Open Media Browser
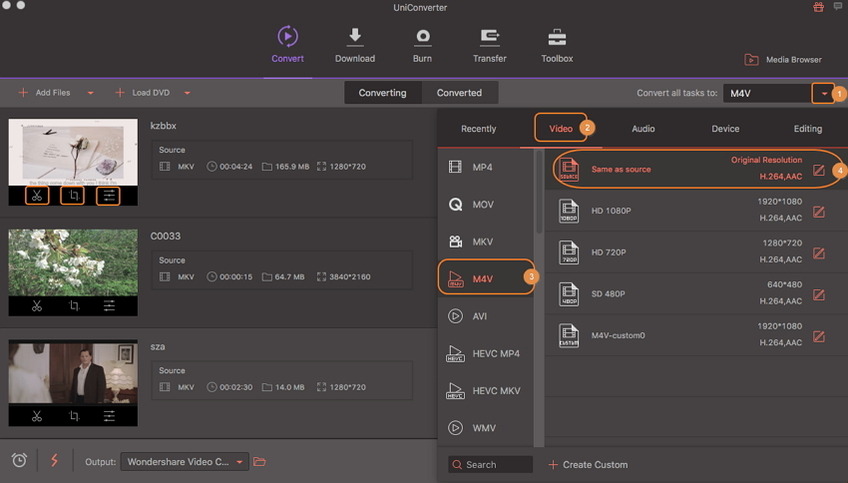Viewport: 848px width, 483px height. pos(783,60)
